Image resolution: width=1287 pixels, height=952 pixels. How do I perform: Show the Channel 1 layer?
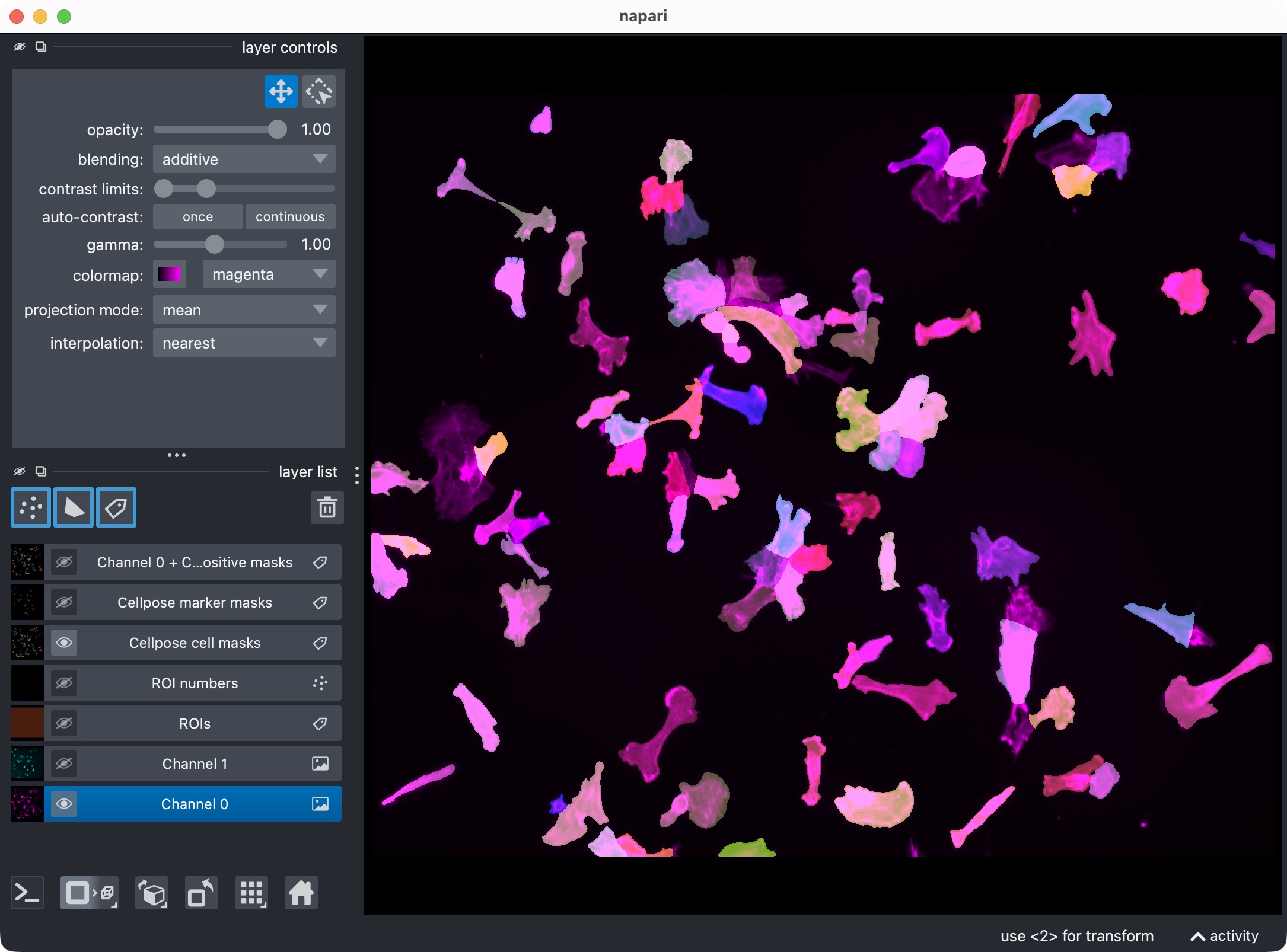pyautogui.click(x=64, y=763)
